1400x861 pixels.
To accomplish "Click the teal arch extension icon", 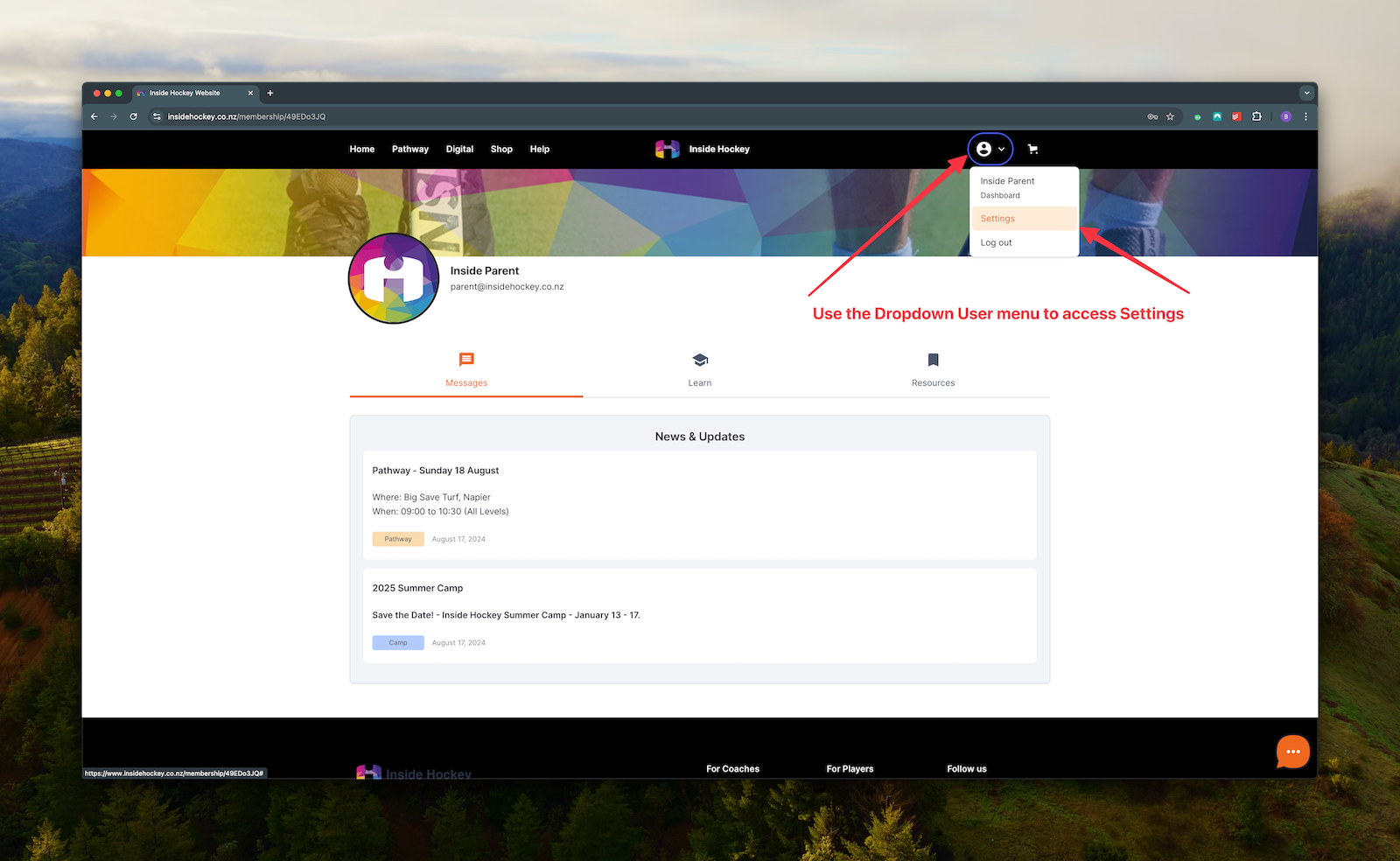I will 1217,116.
